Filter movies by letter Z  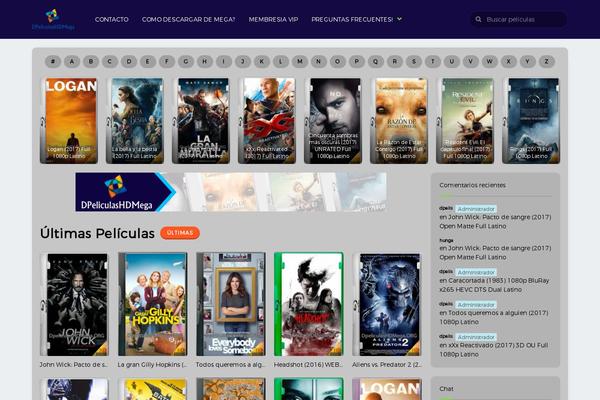point(546,61)
